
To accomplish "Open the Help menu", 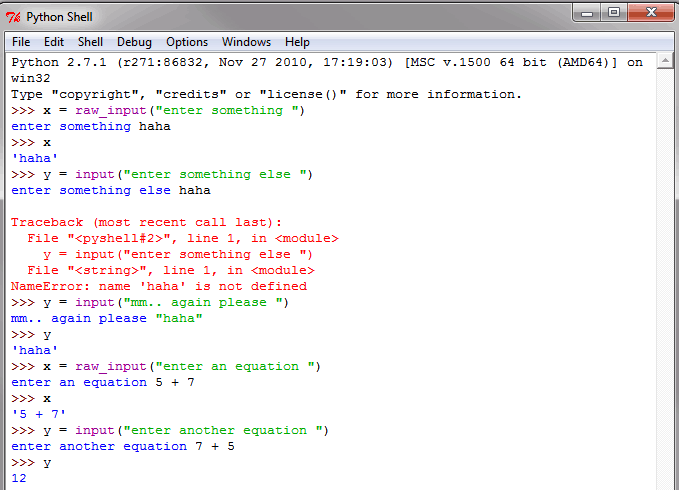I will click(297, 42).
